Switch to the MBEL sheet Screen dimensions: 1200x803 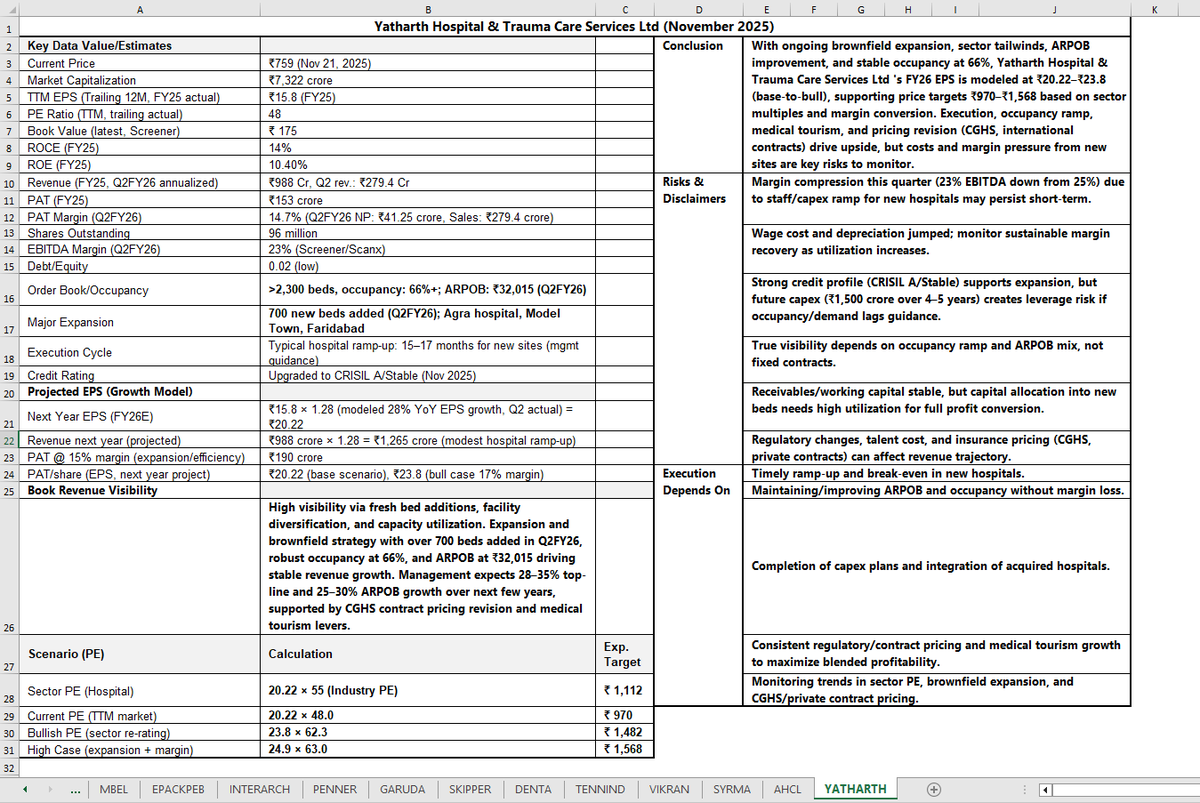[113, 789]
